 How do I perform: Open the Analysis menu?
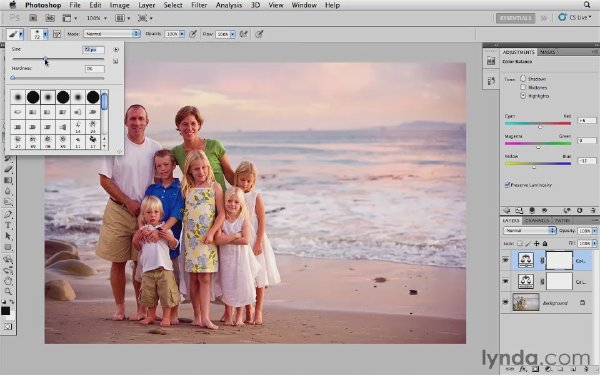(x=229, y=5)
